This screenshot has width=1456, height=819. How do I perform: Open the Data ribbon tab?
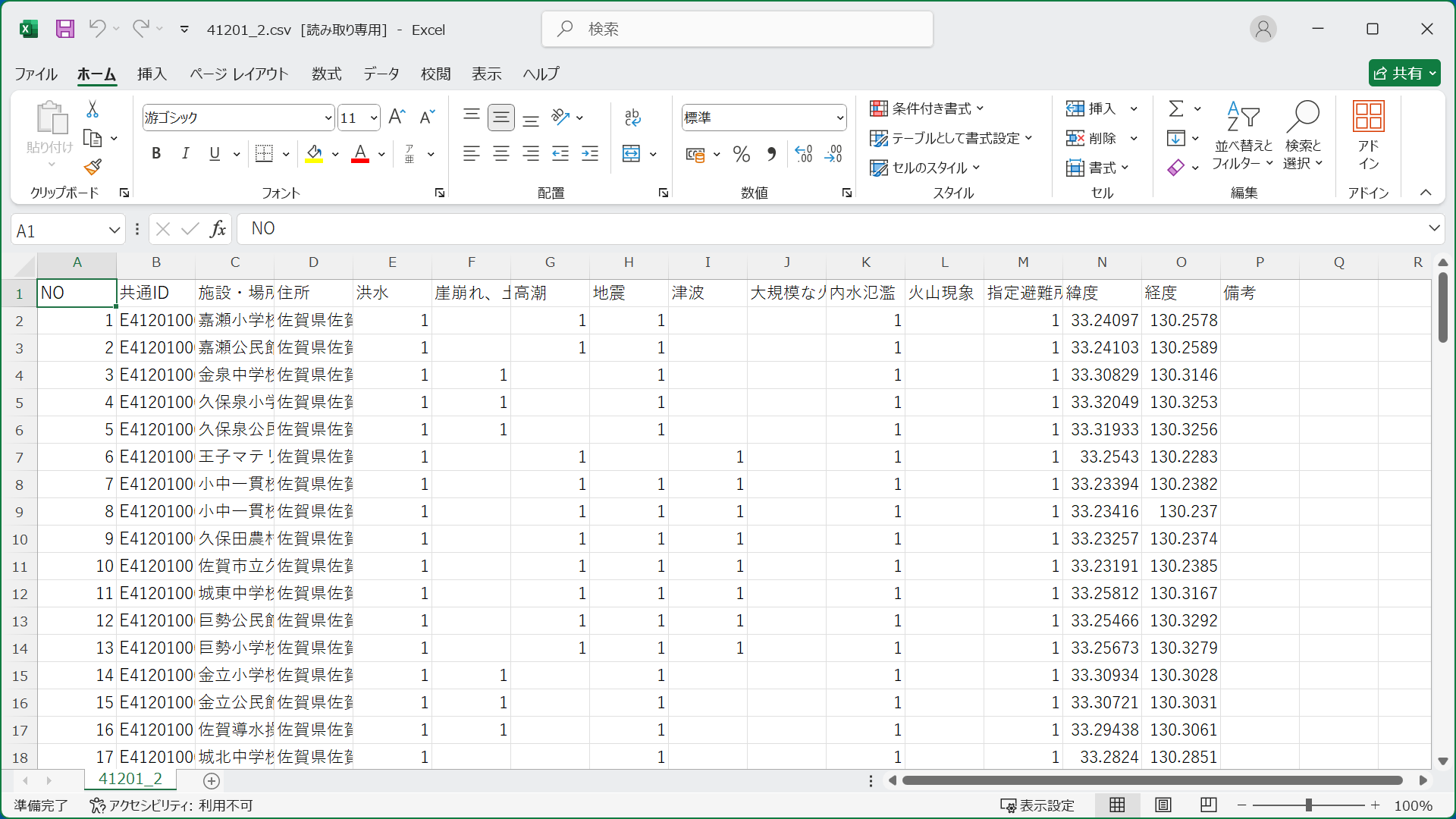click(381, 74)
